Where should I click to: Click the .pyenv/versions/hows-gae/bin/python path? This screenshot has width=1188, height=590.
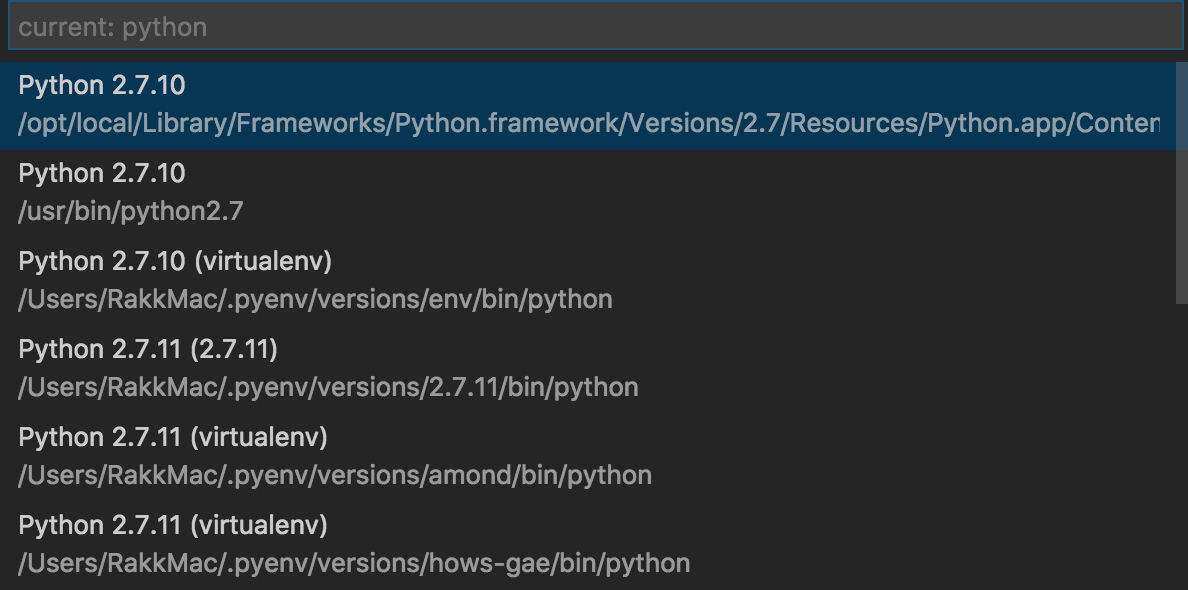(354, 563)
